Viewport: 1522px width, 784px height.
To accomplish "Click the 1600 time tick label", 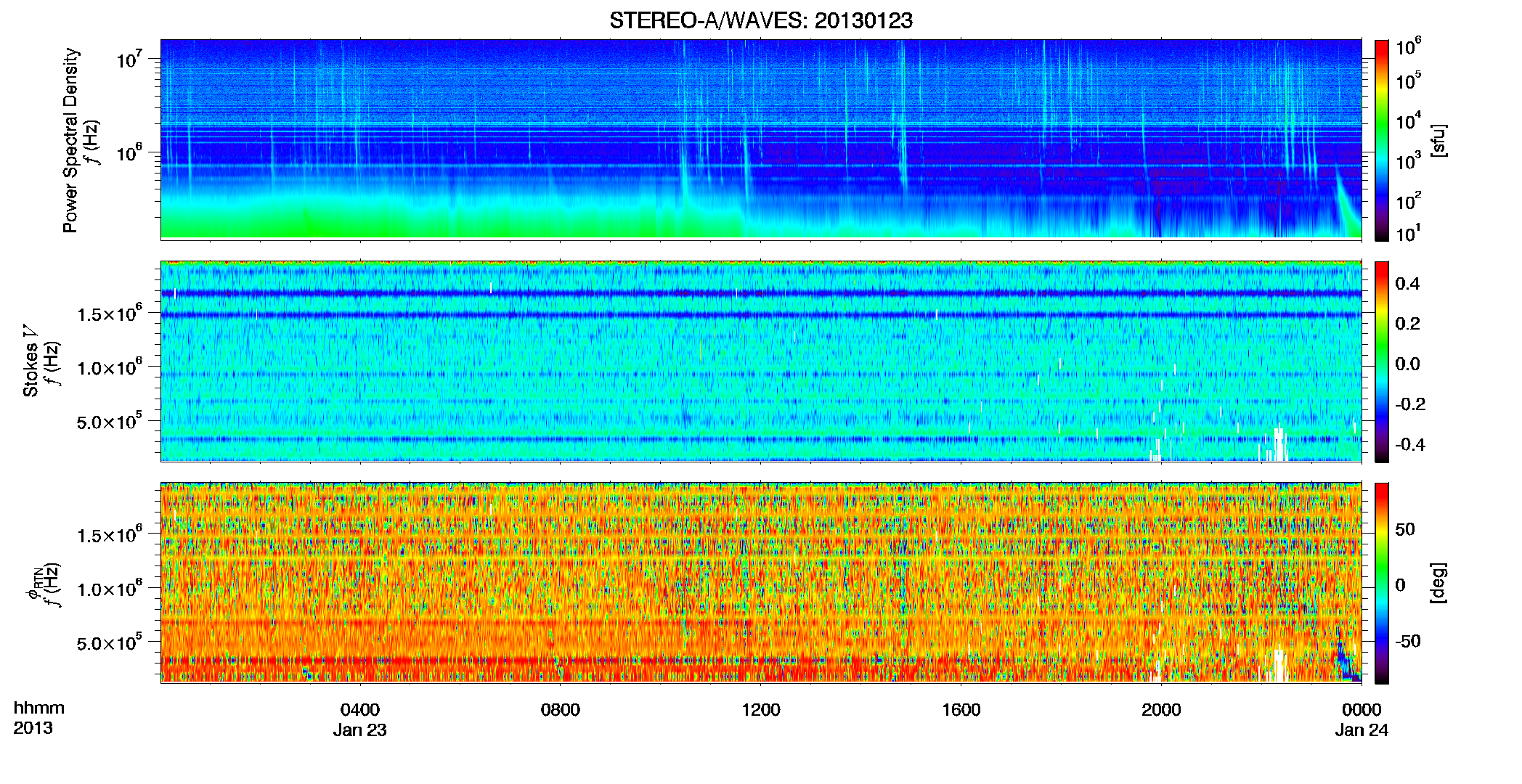I will (961, 709).
